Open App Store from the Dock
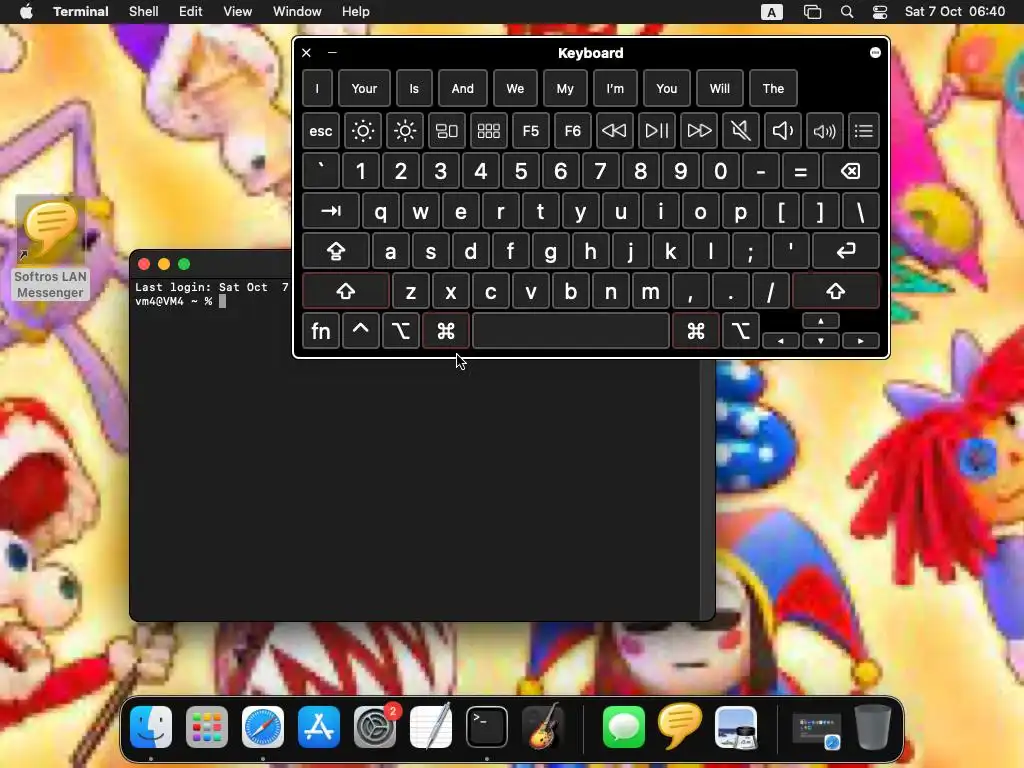The height and width of the screenshot is (768, 1024). [x=319, y=727]
